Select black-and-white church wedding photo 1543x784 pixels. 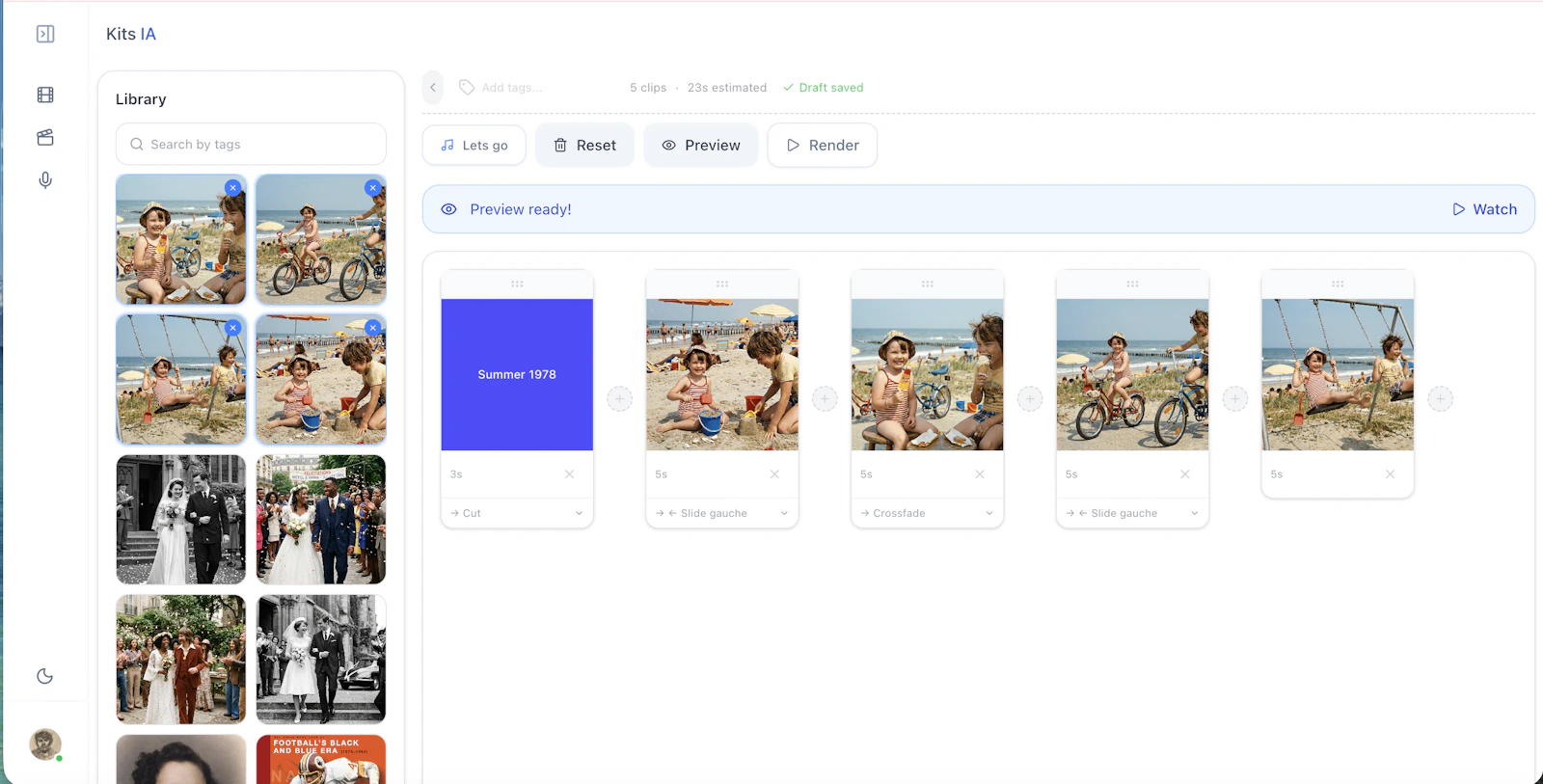pyautogui.click(x=181, y=520)
